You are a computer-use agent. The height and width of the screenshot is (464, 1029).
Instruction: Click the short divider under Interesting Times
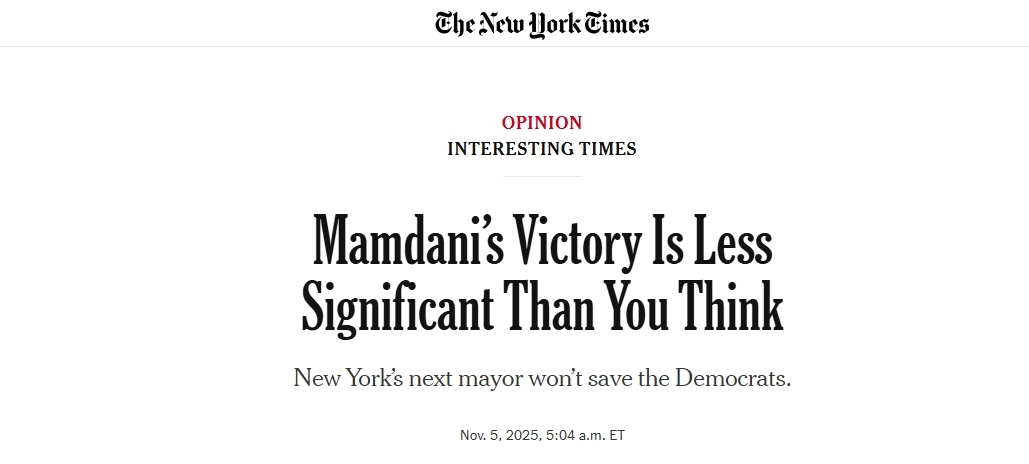(541, 176)
